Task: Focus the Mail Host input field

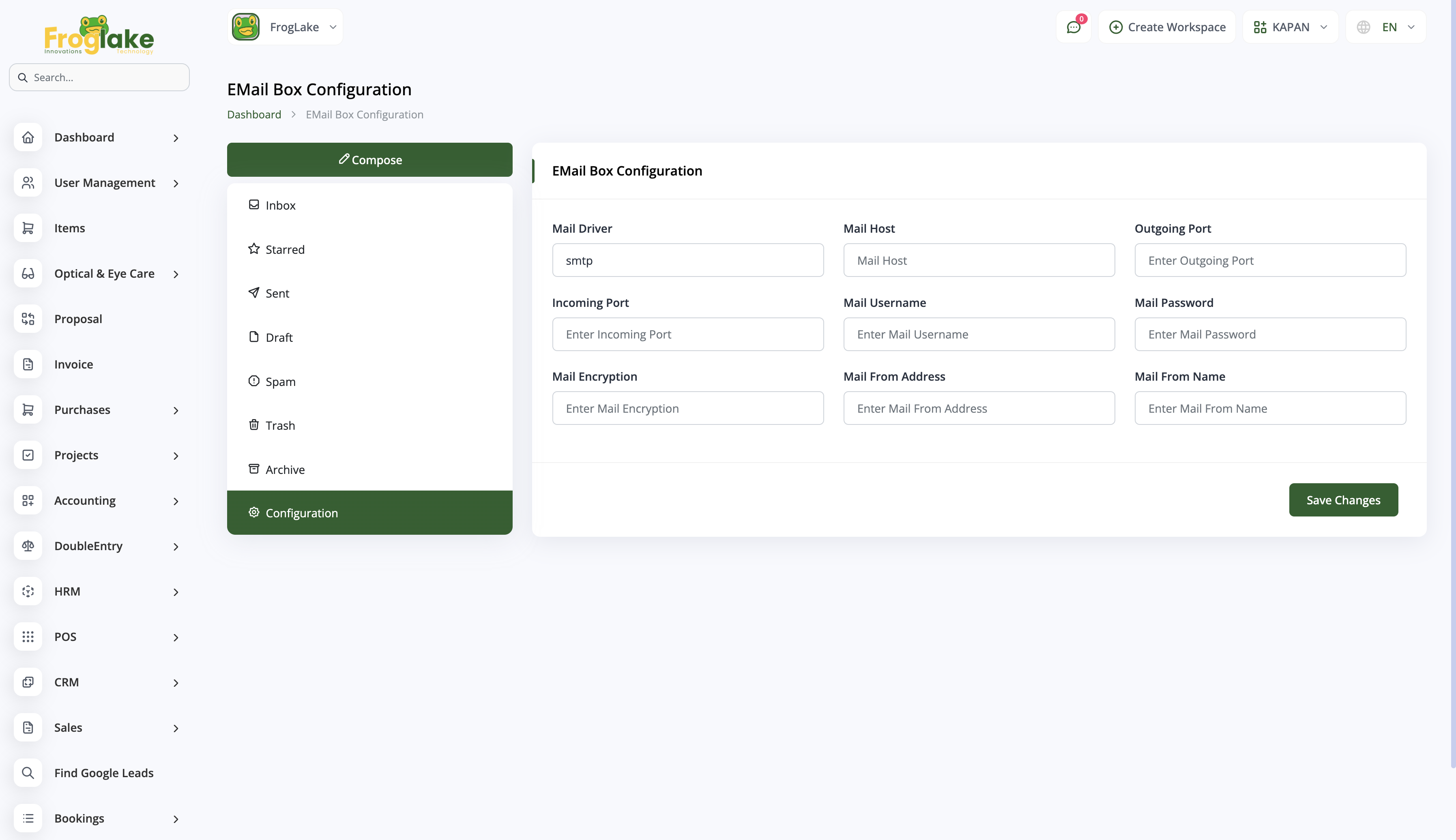Action: point(979,260)
